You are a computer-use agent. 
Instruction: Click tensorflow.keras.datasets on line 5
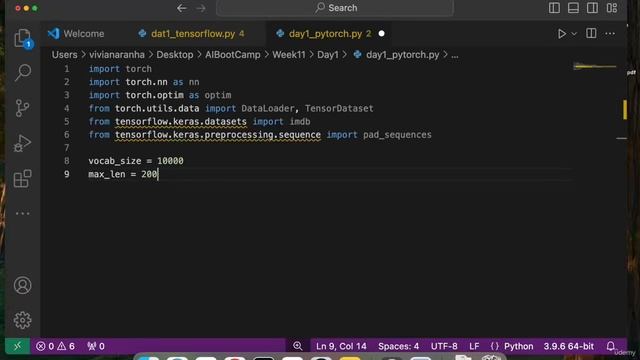[x=181, y=121]
